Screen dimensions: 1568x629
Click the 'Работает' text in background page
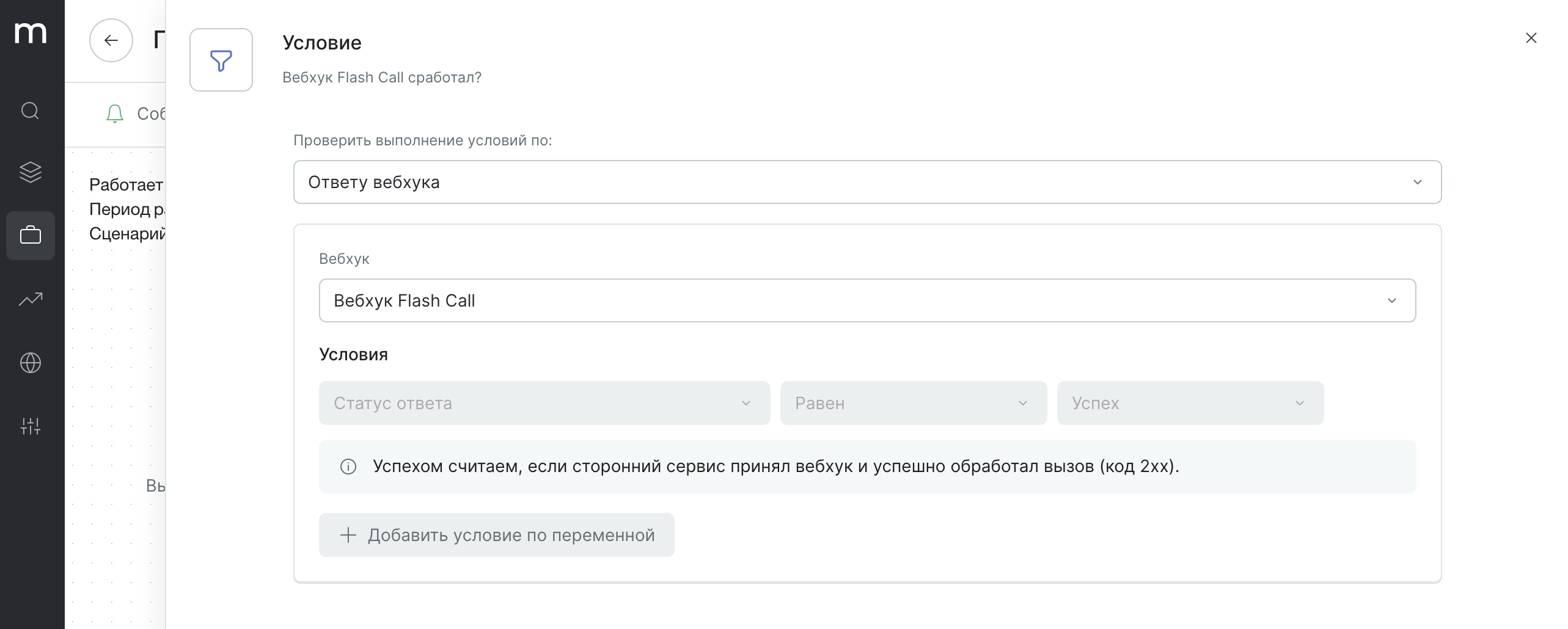tap(126, 185)
